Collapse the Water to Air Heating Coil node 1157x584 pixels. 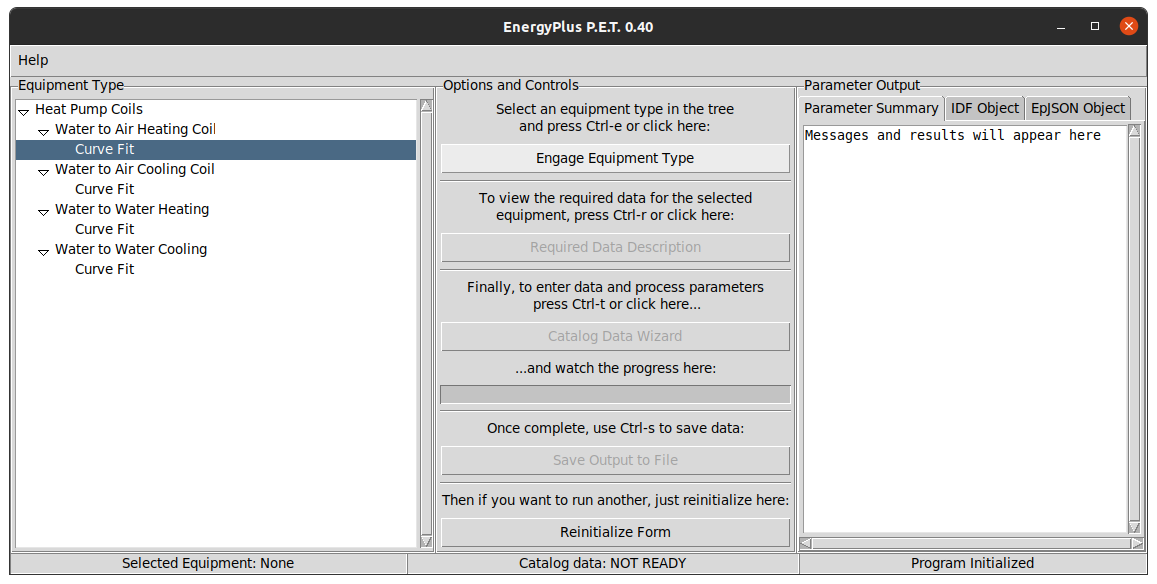[44, 131]
